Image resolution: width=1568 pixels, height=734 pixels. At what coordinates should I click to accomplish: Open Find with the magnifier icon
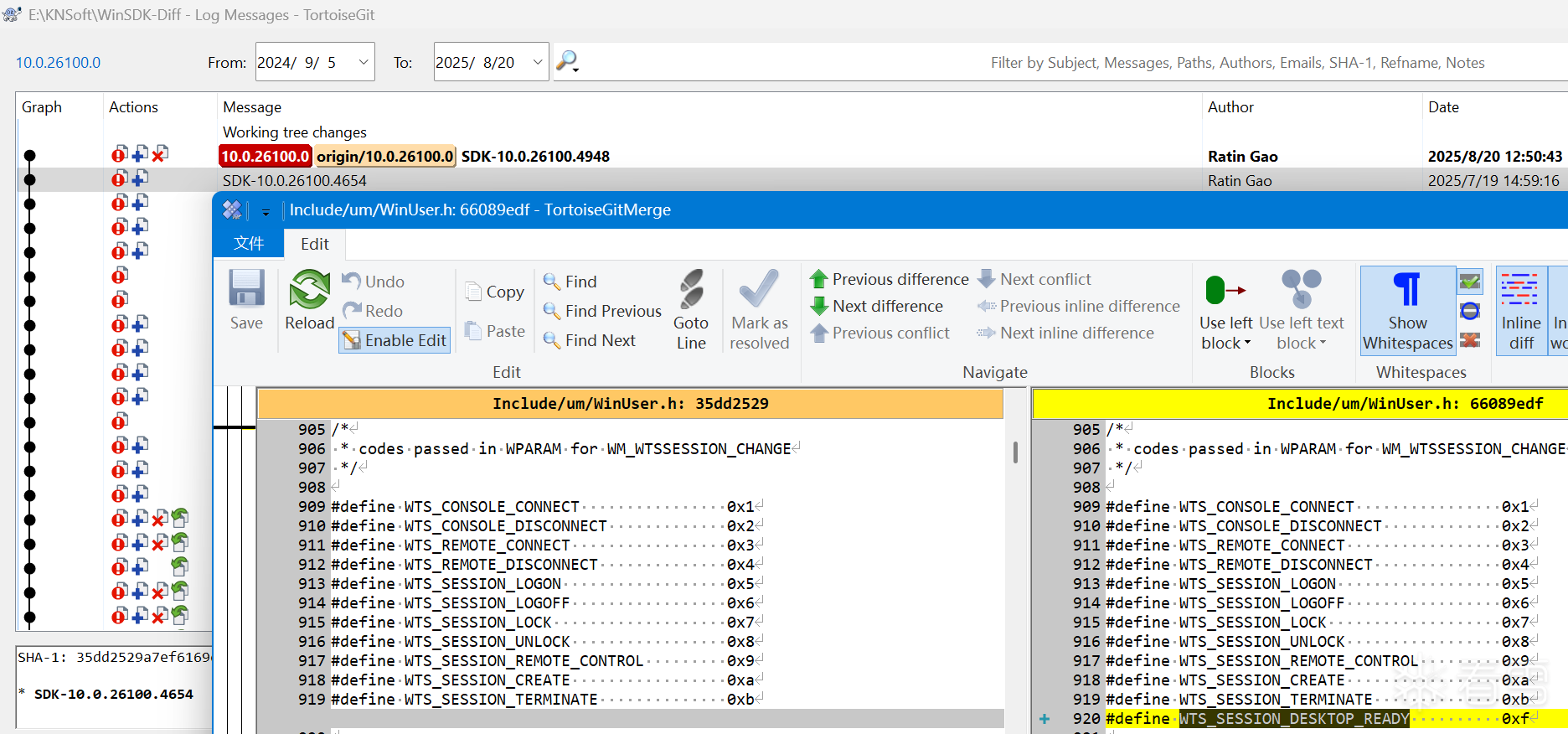(552, 281)
